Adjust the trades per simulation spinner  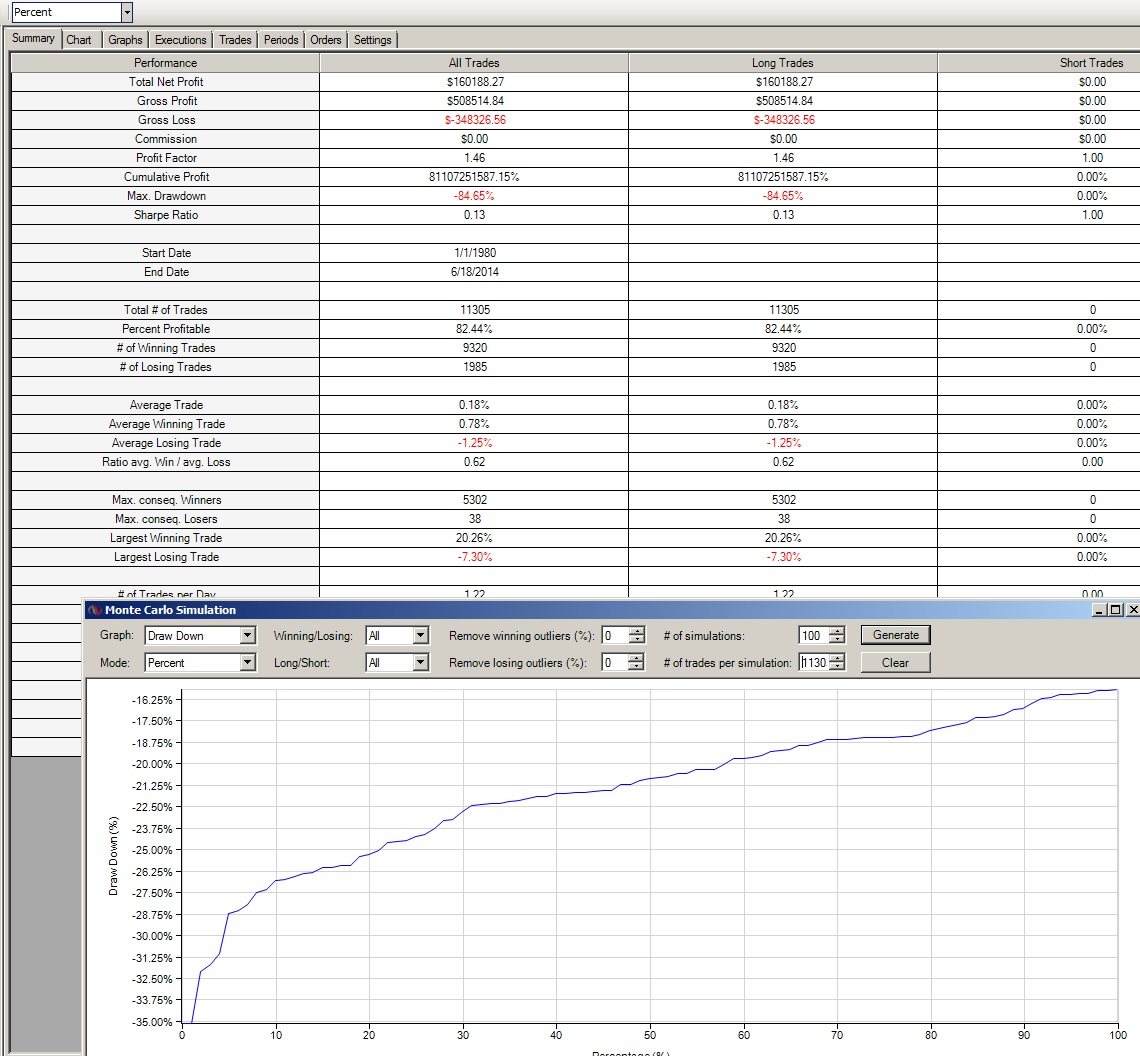pyautogui.click(x=838, y=663)
